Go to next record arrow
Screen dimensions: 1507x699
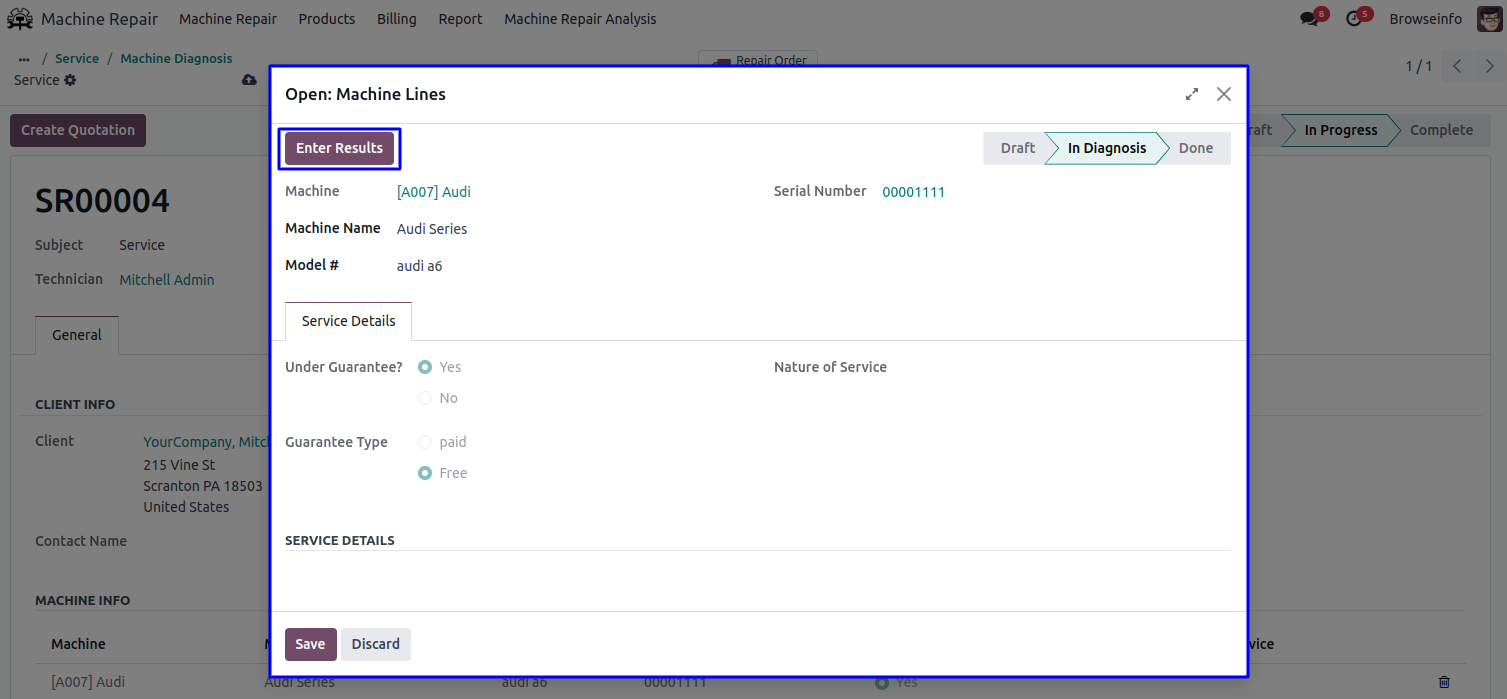click(x=1489, y=66)
